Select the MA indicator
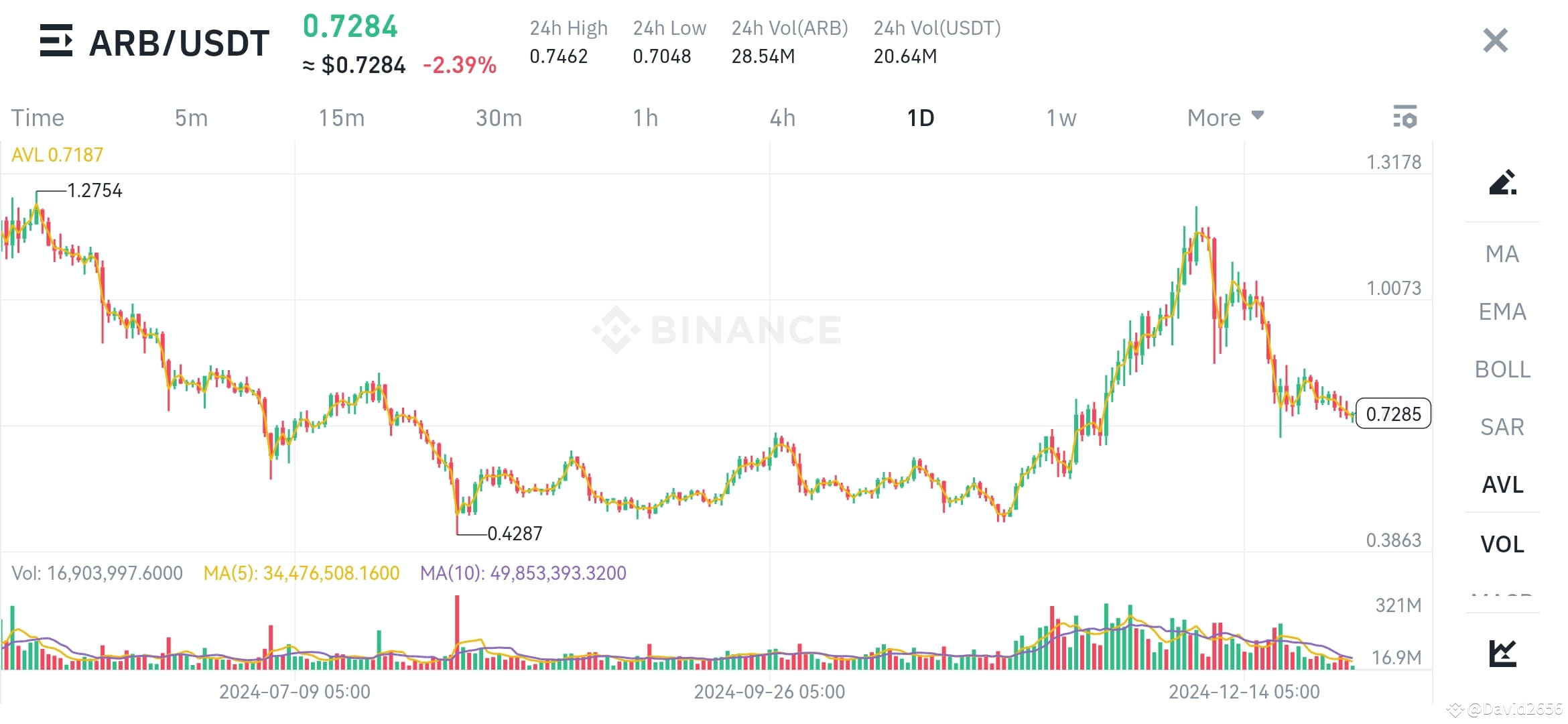 (x=1502, y=254)
